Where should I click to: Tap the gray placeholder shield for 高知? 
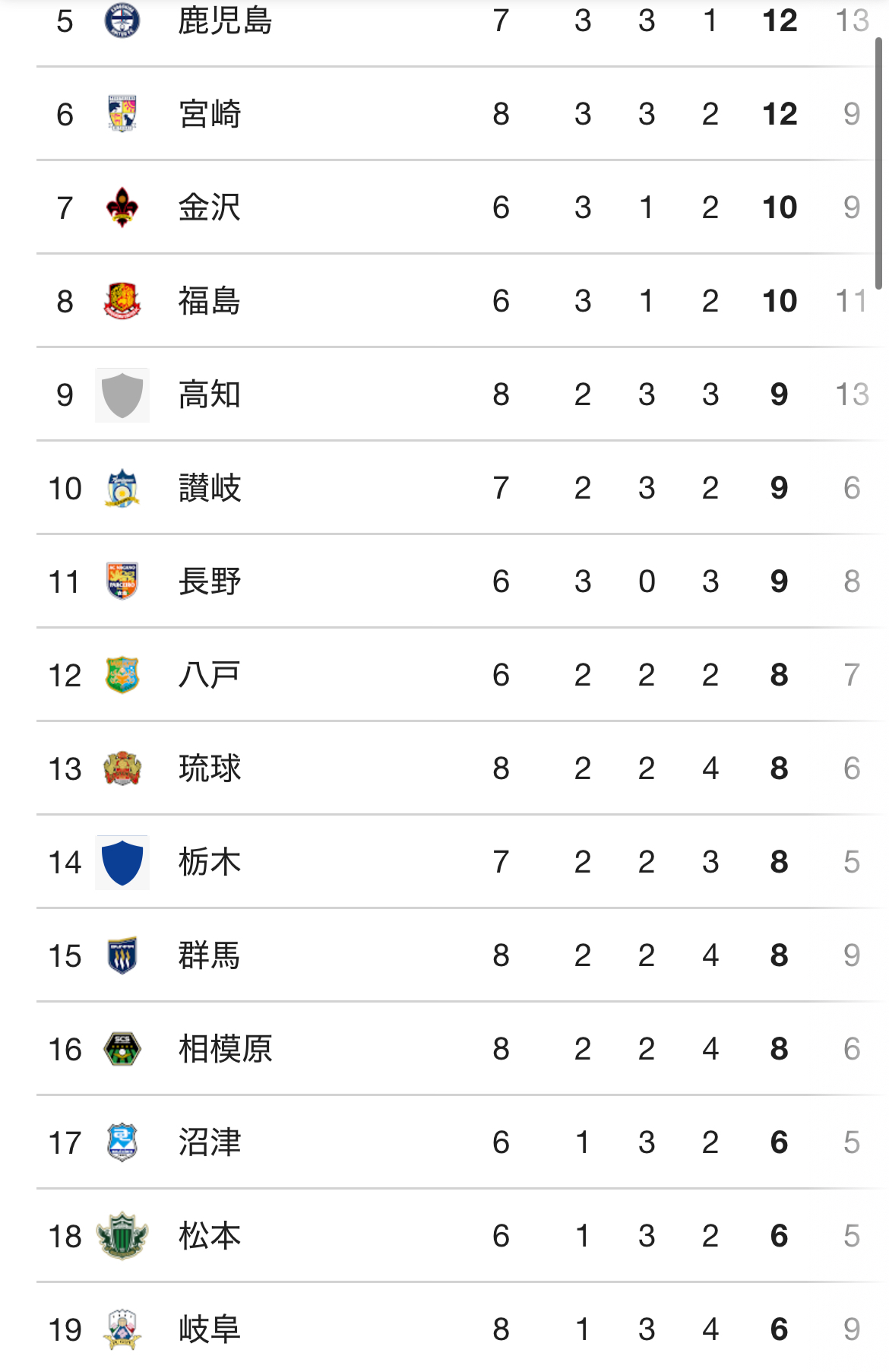point(122,395)
